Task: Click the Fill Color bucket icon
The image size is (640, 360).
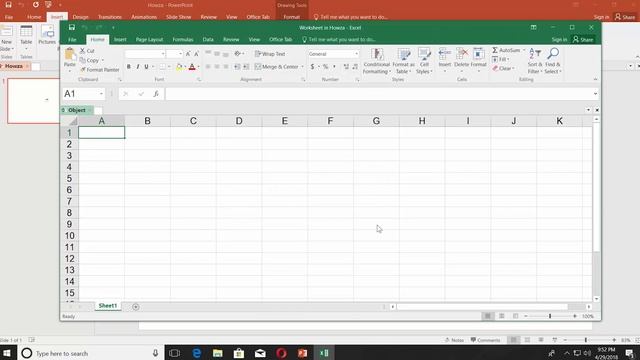Action: tap(179, 67)
